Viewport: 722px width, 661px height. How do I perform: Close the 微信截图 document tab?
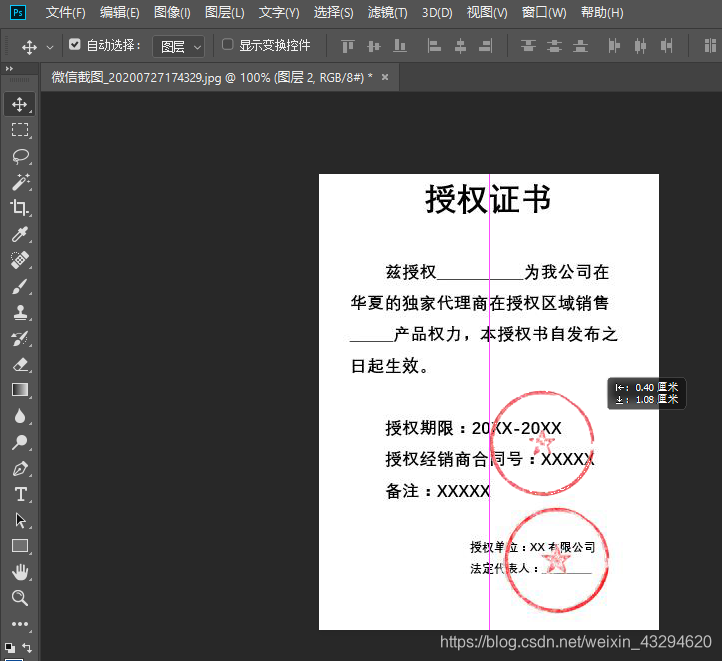pos(385,77)
